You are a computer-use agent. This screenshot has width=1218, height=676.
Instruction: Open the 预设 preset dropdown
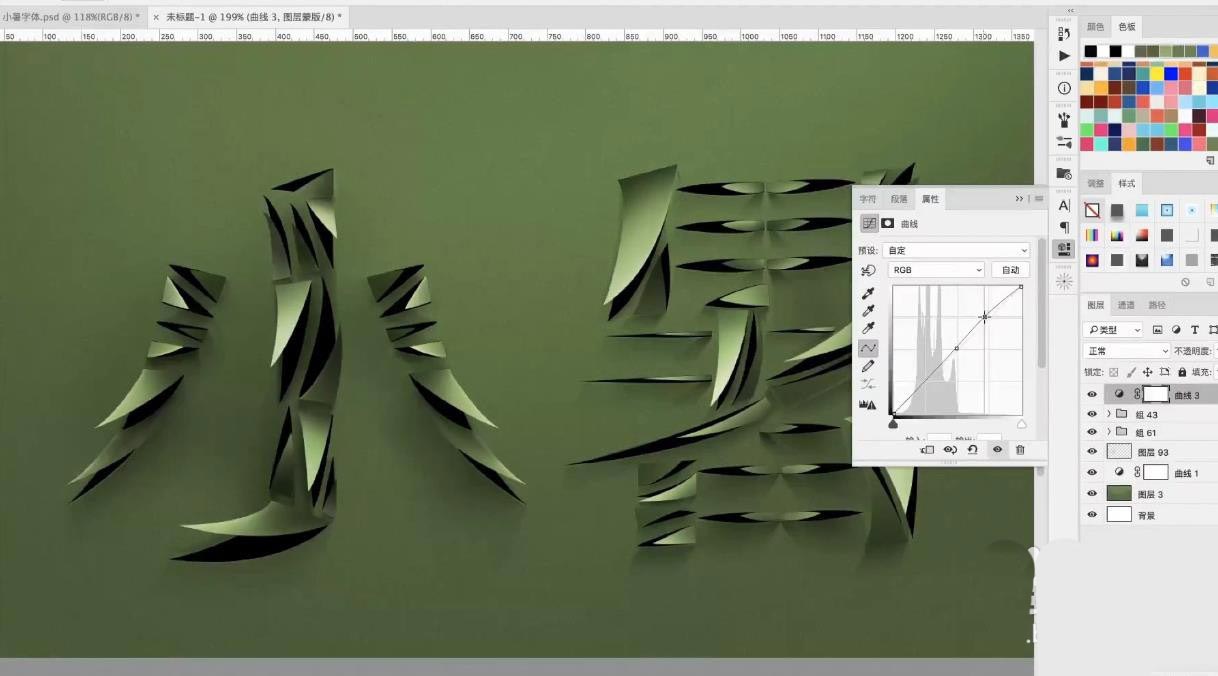pos(956,250)
